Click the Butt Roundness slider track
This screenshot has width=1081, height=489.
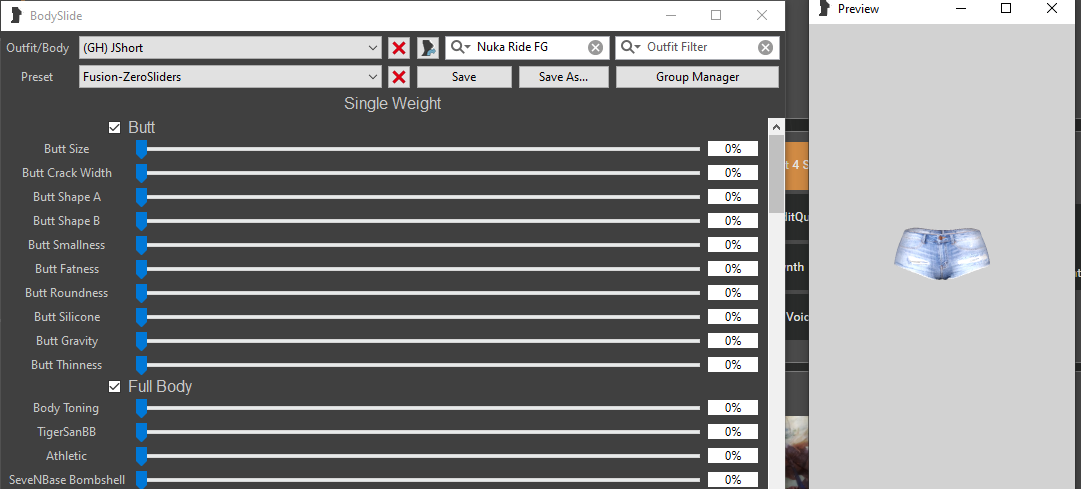coord(418,293)
